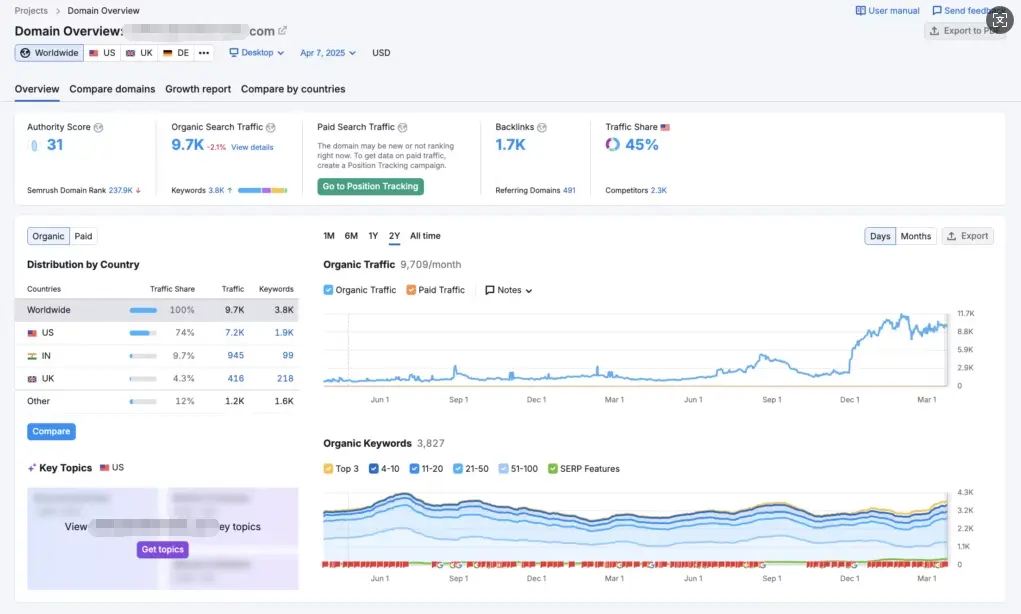Click the Authority Score info icon
The image size is (1021, 614).
(98, 128)
